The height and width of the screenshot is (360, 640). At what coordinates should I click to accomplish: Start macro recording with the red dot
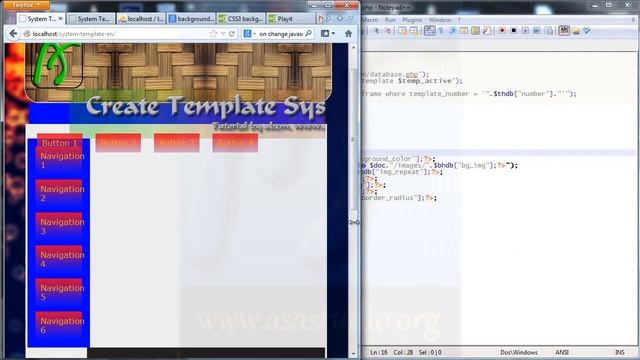point(502,31)
